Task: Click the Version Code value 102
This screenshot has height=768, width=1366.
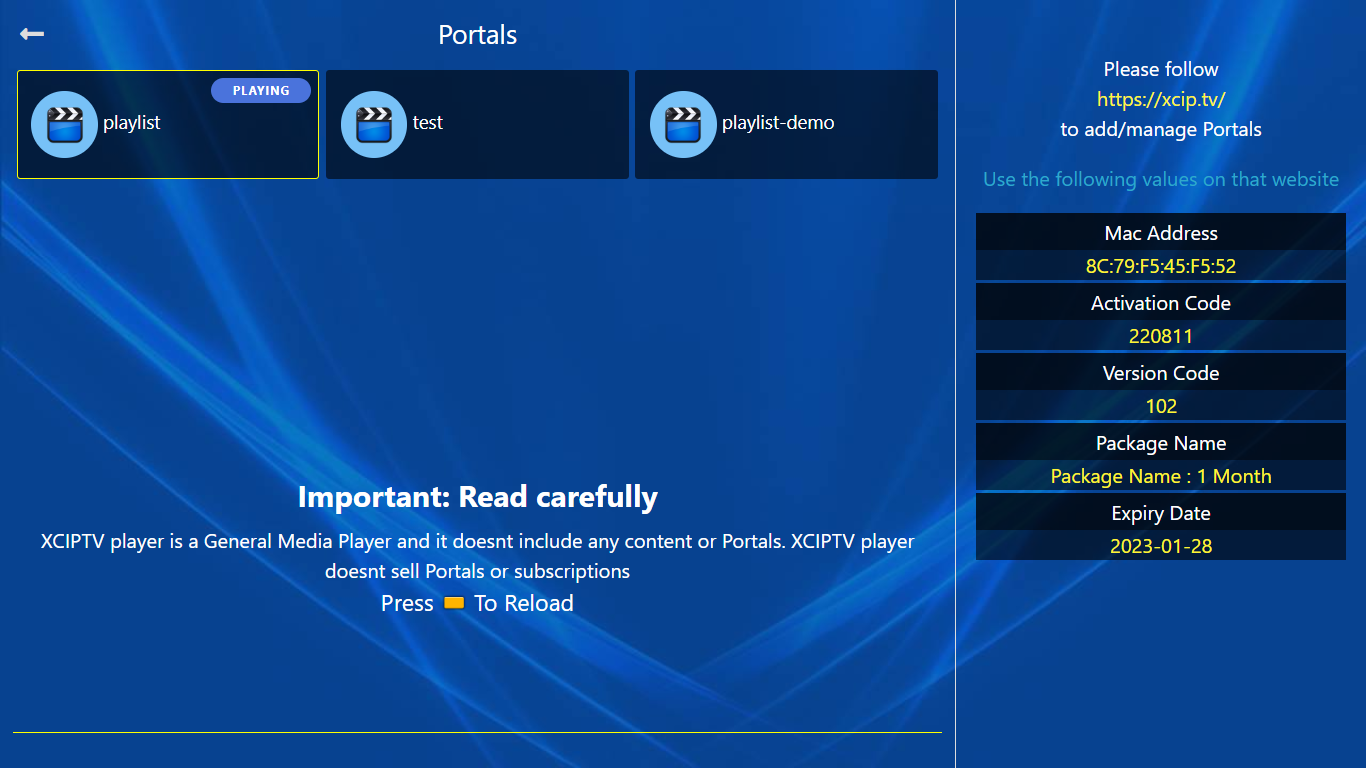Action: click(1160, 406)
